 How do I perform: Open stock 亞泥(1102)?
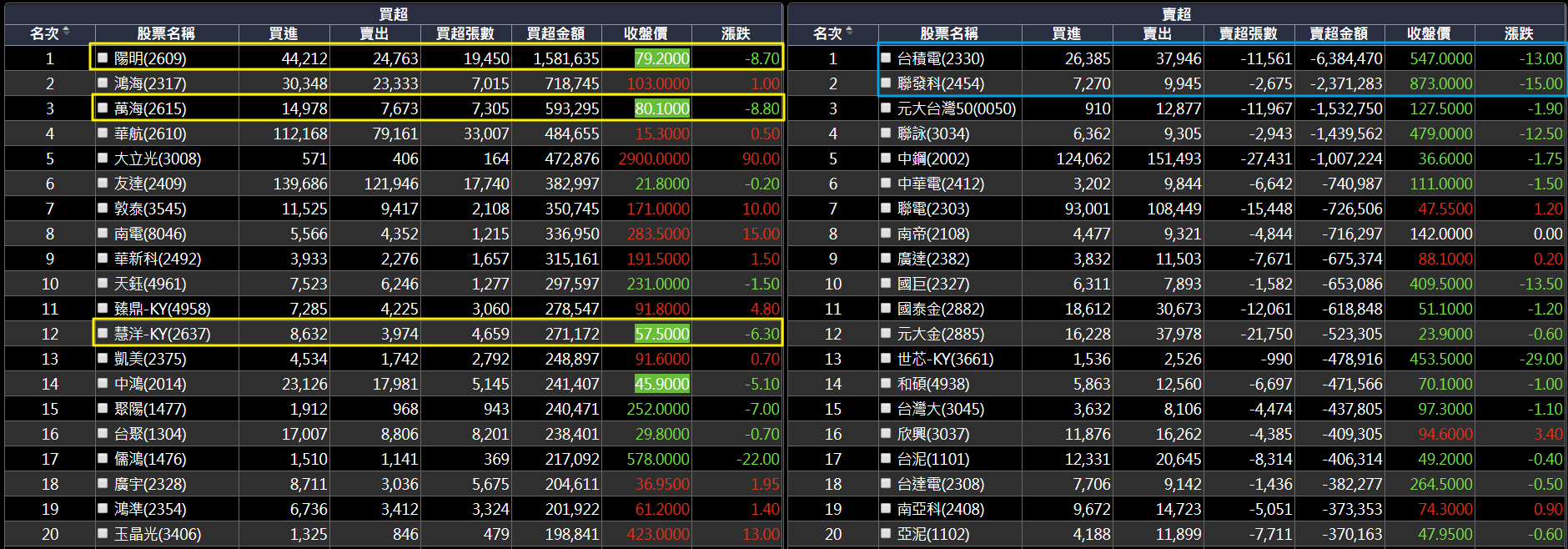pos(933,534)
